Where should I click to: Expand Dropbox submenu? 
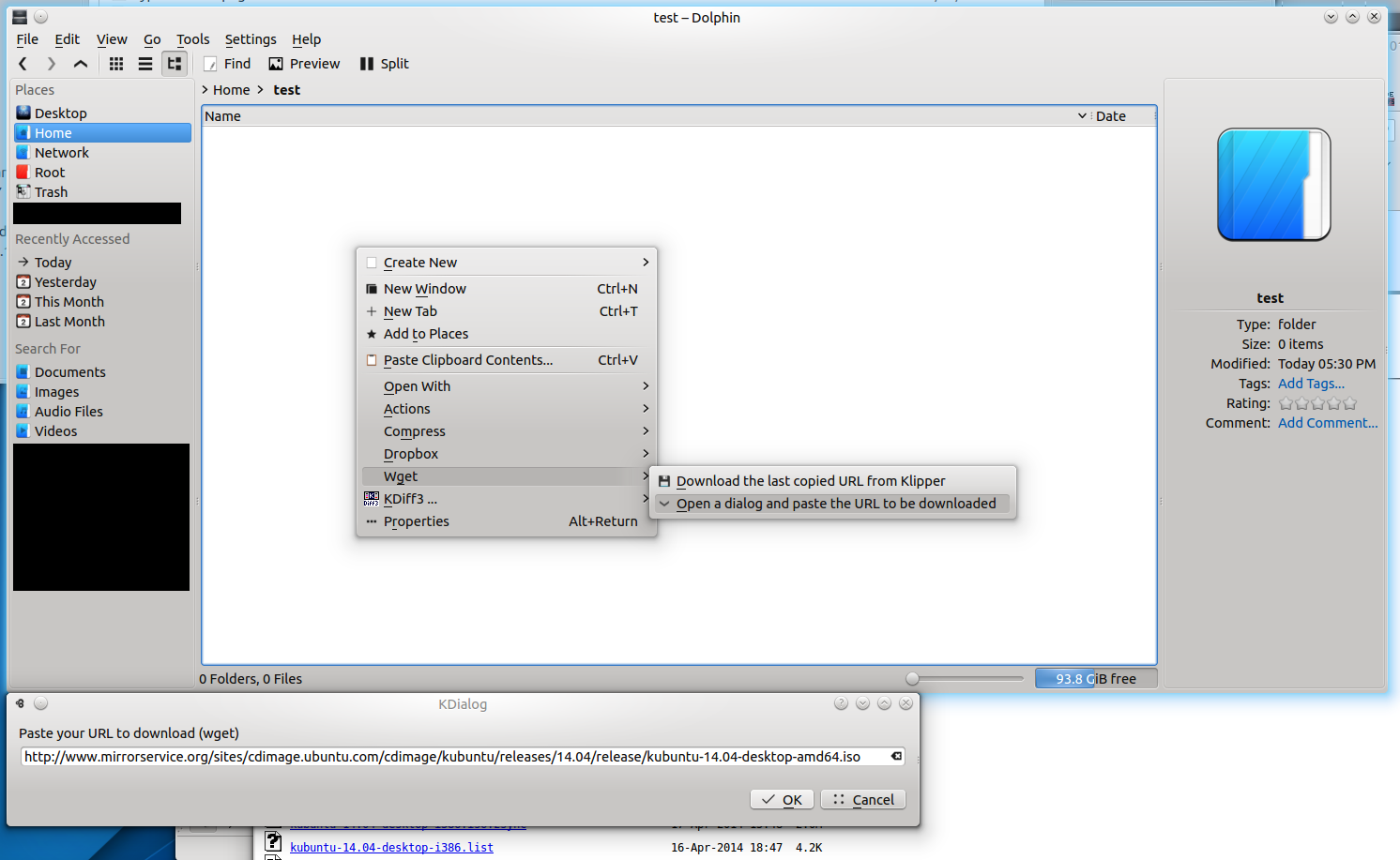[x=507, y=454]
